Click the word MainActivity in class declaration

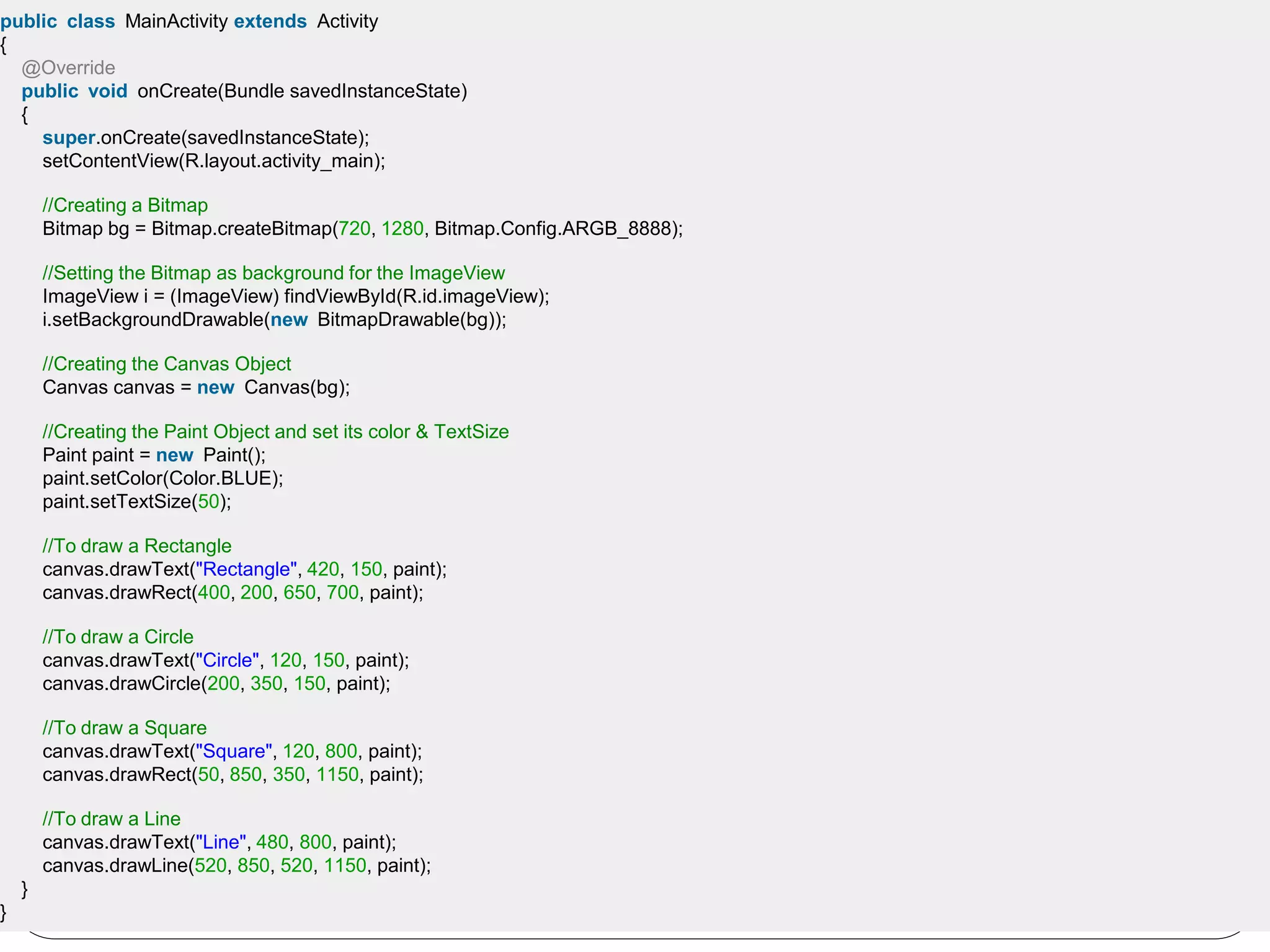click(x=176, y=21)
